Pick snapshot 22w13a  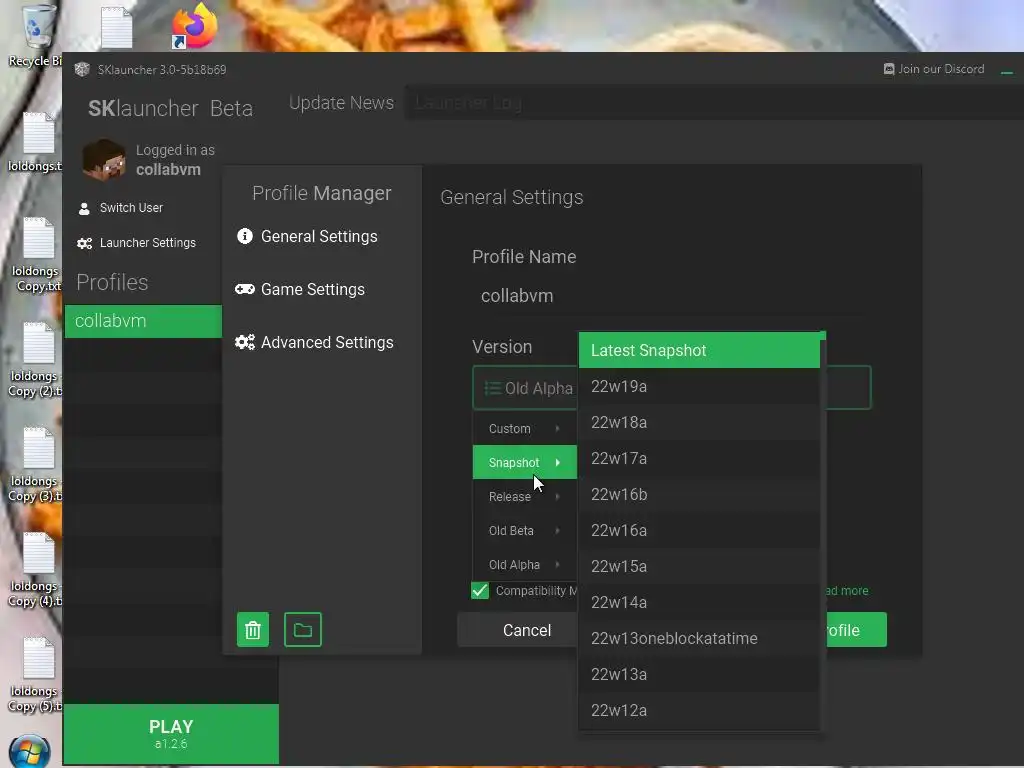click(699, 674)
